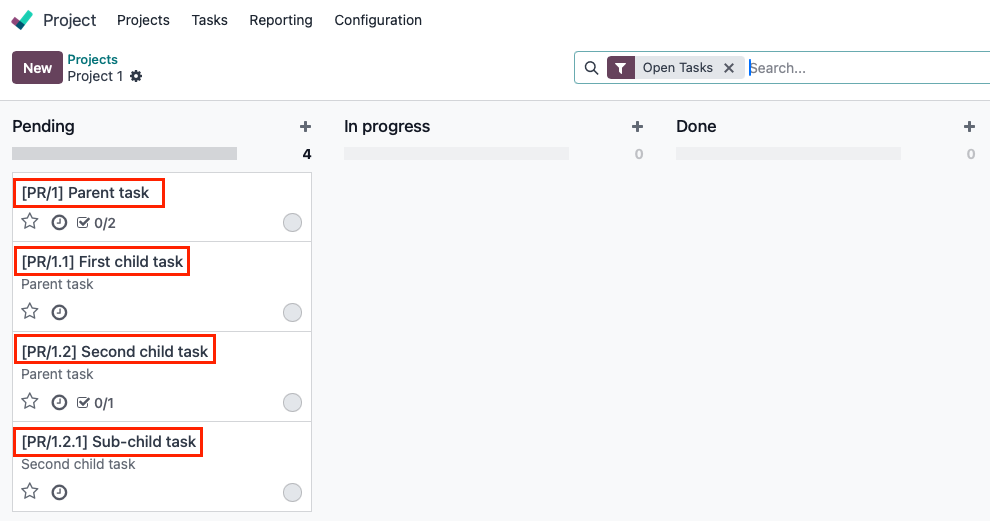
Task: Click the Project 1 settings gear
Action: coord(136,76)
